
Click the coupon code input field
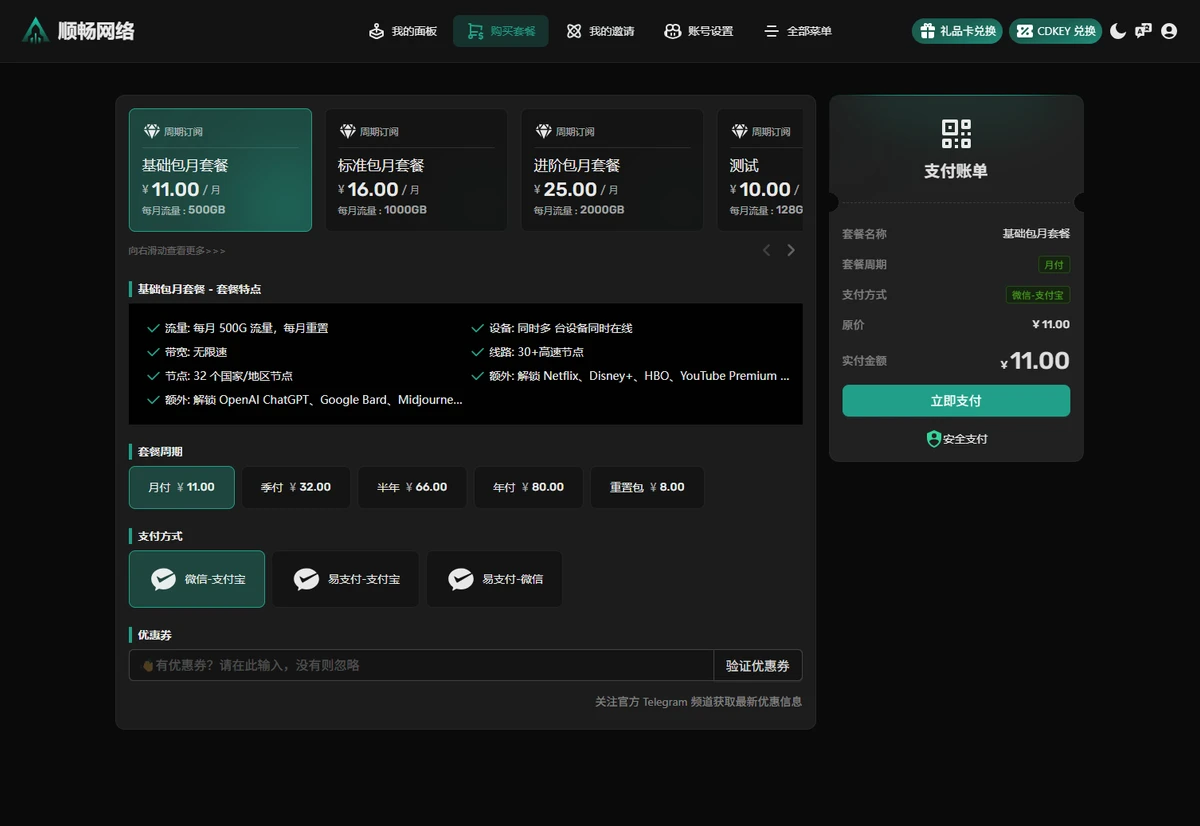(421, 665)
